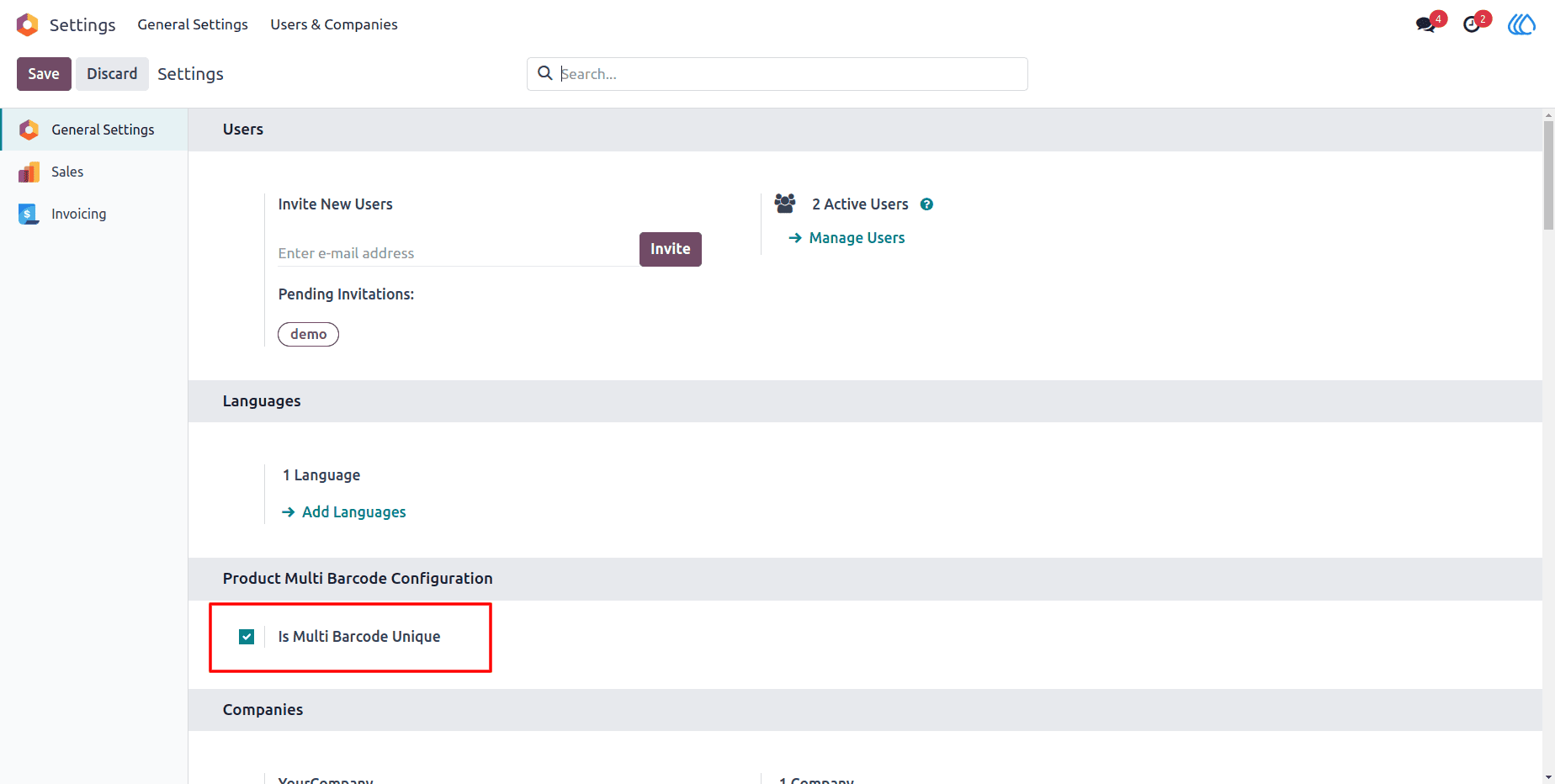The height and width of the screenshot is (784, 1555).
Task: Open Users & Companies menu
Action: pos(334,24)
